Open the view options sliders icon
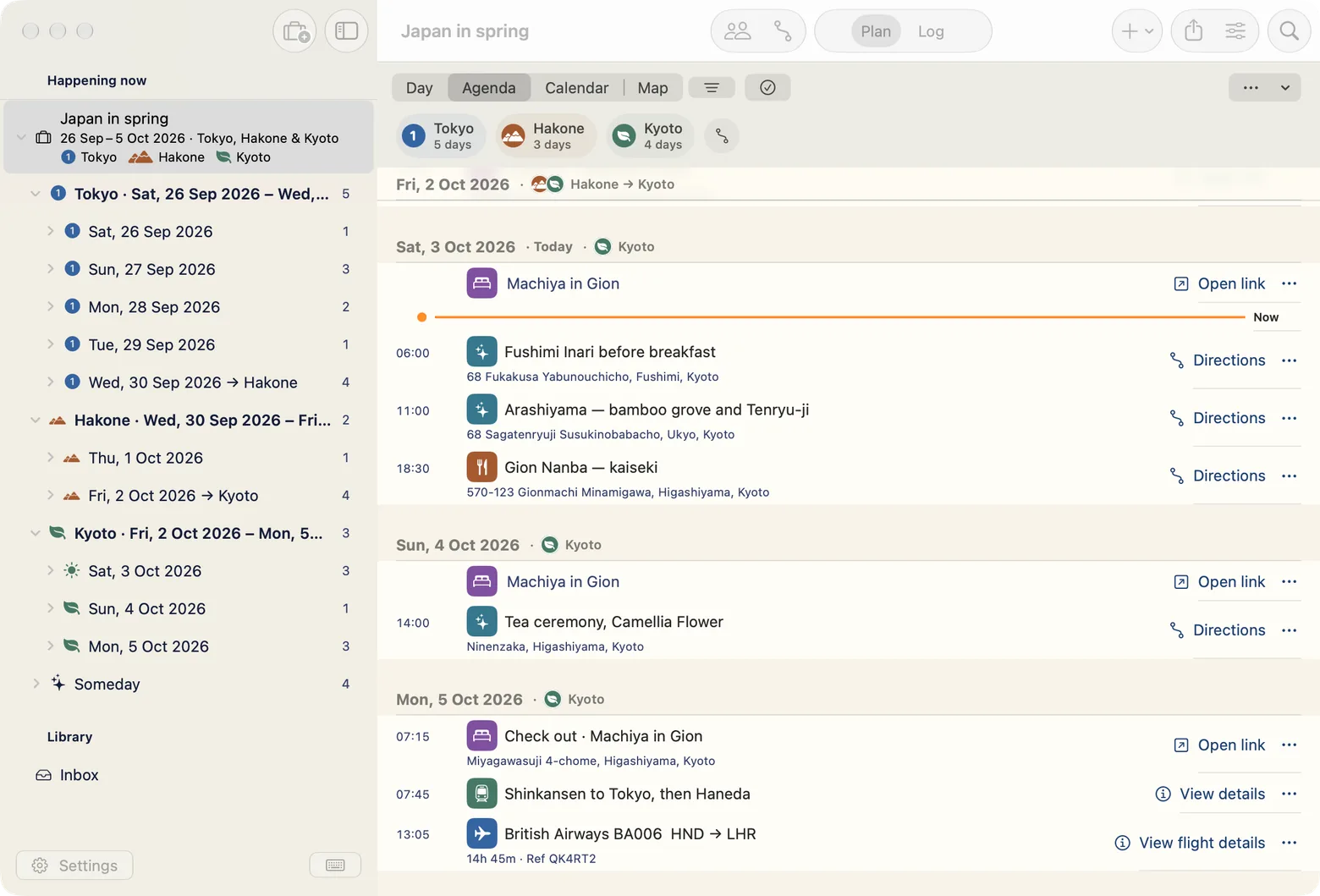This screenshot has height=896, width=1320. tap(1235, 31)
